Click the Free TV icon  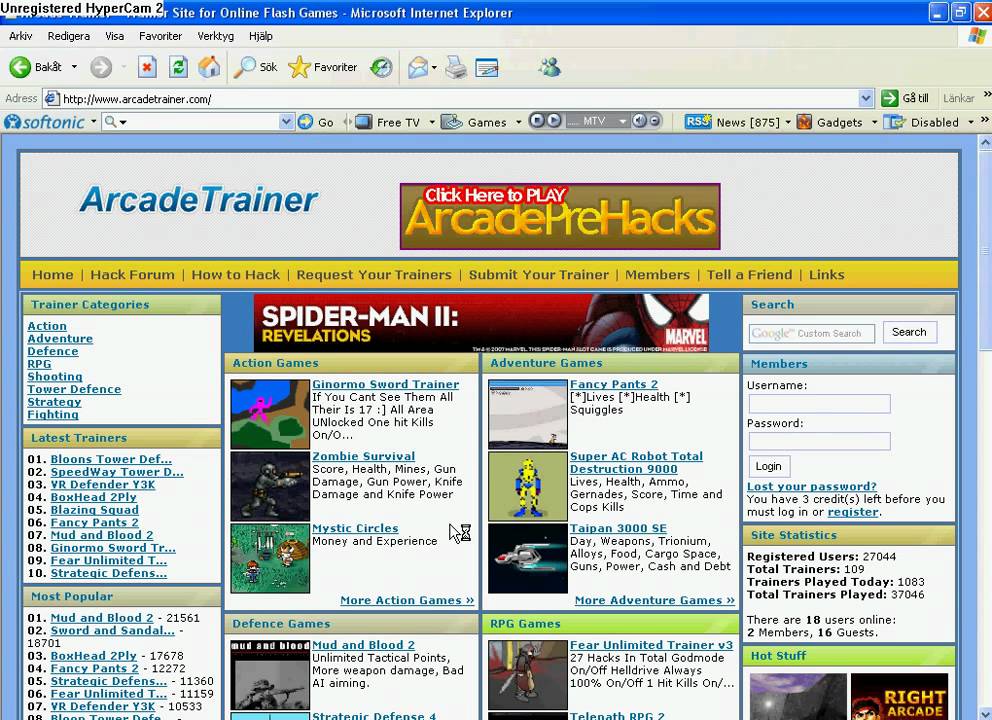(x=364, y=121)
